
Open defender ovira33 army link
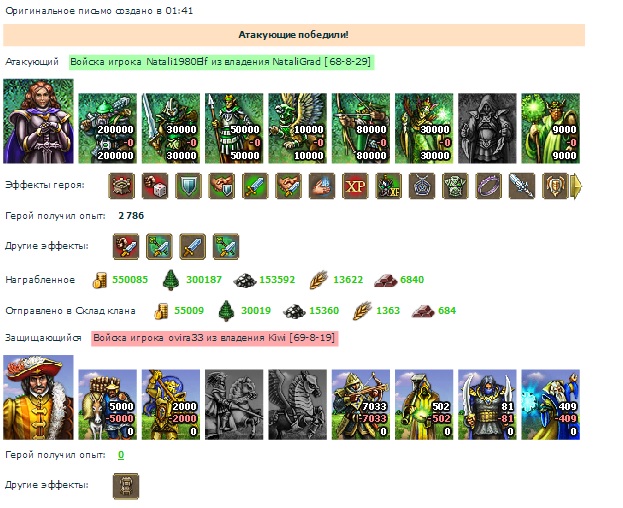[x=215, y=338]
